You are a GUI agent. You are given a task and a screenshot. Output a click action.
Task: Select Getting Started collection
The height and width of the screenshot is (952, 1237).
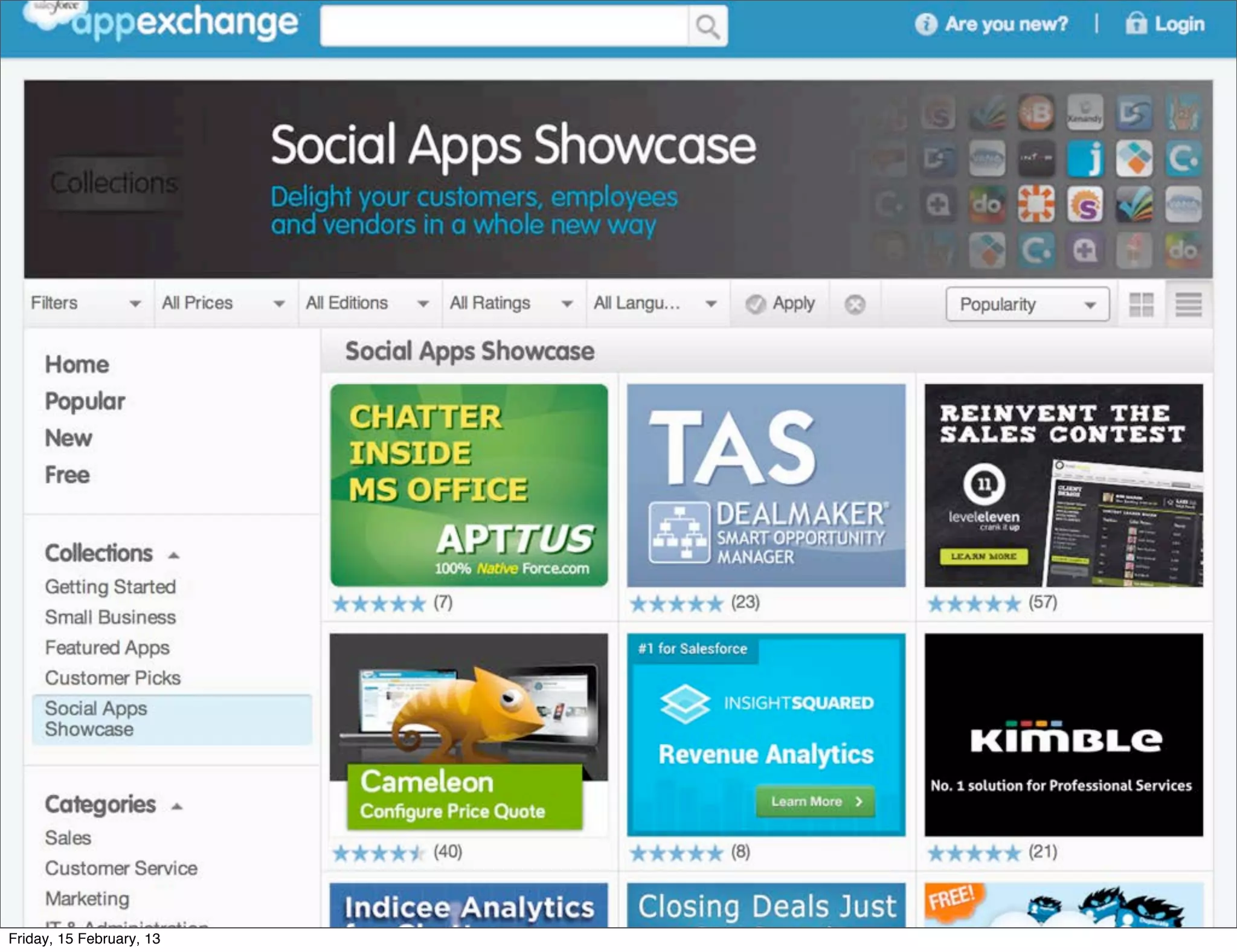click(x=111, y=587)
